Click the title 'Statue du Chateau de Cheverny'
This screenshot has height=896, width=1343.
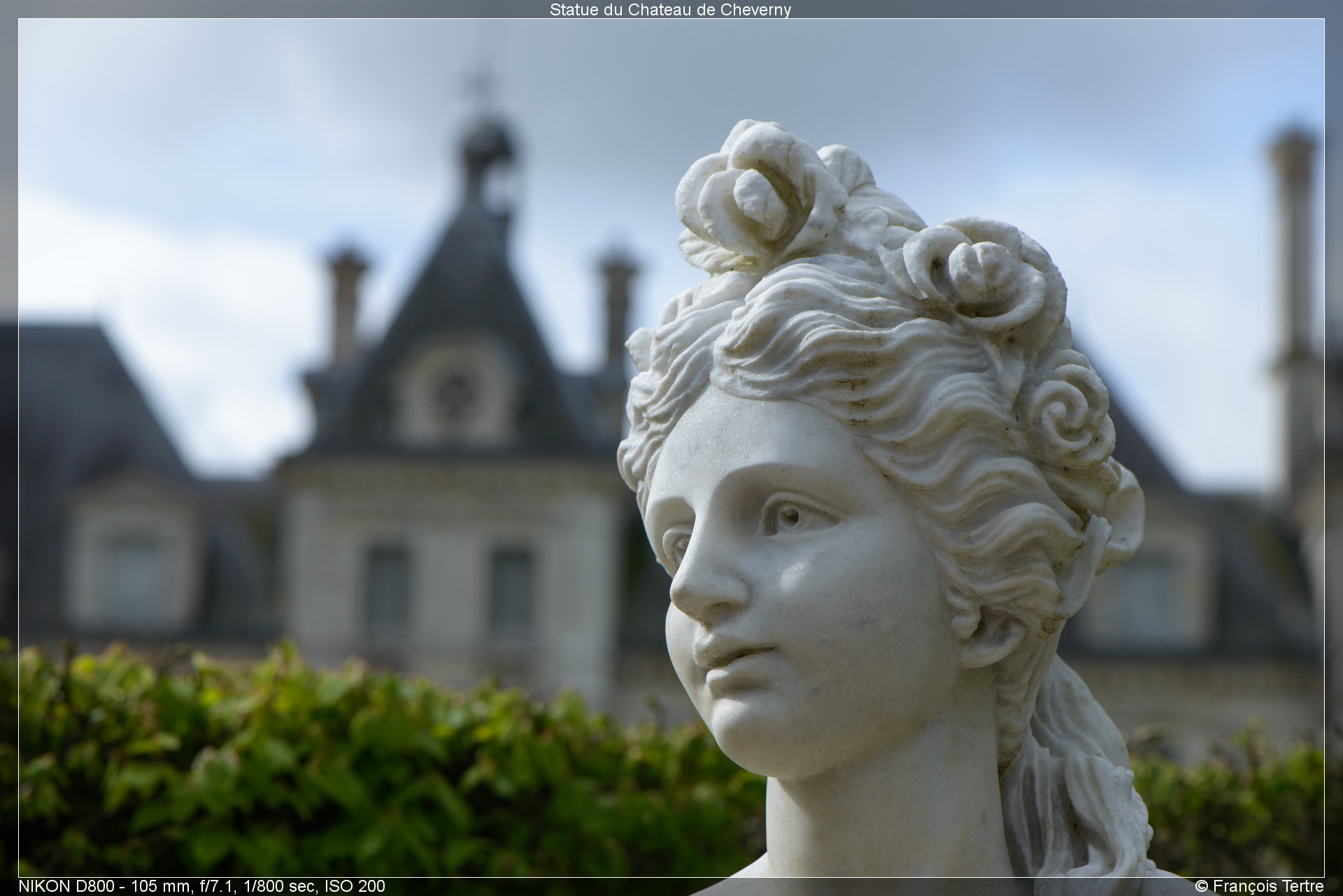coord(670,10)
